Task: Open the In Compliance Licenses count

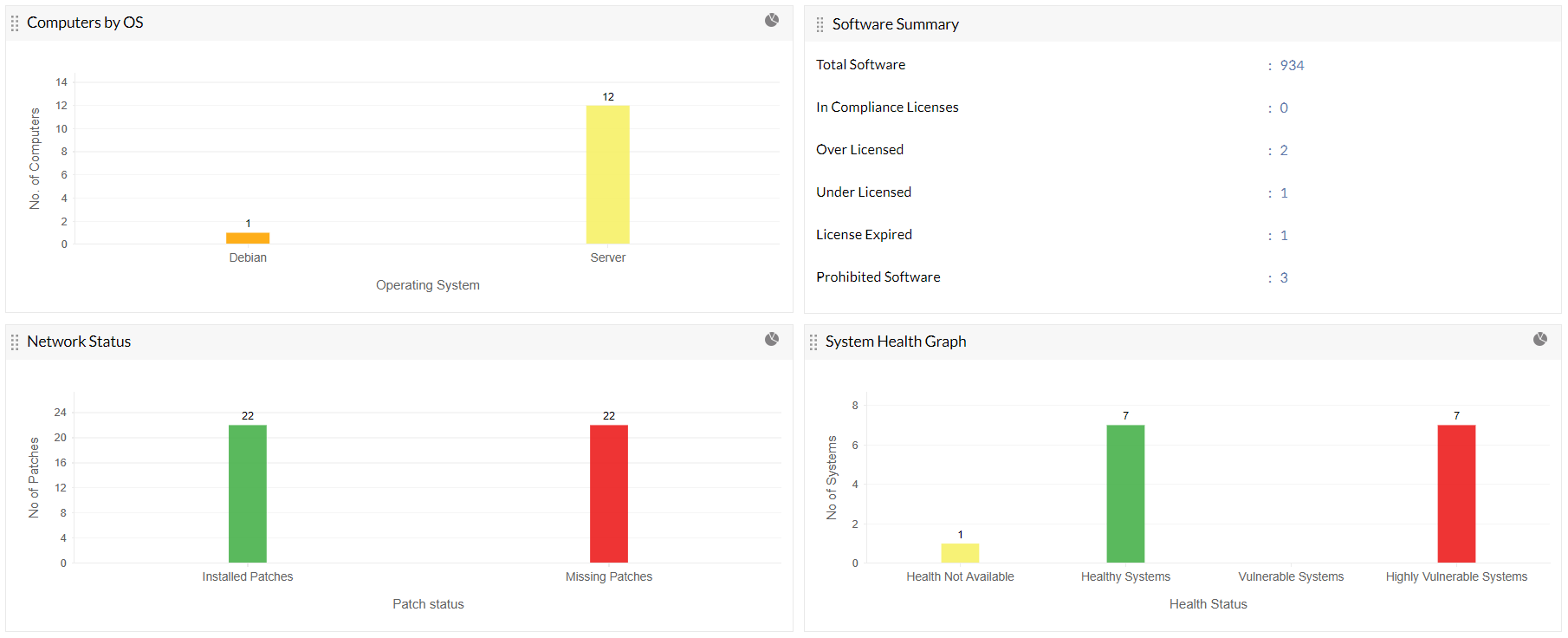Action: (1284, 108)
